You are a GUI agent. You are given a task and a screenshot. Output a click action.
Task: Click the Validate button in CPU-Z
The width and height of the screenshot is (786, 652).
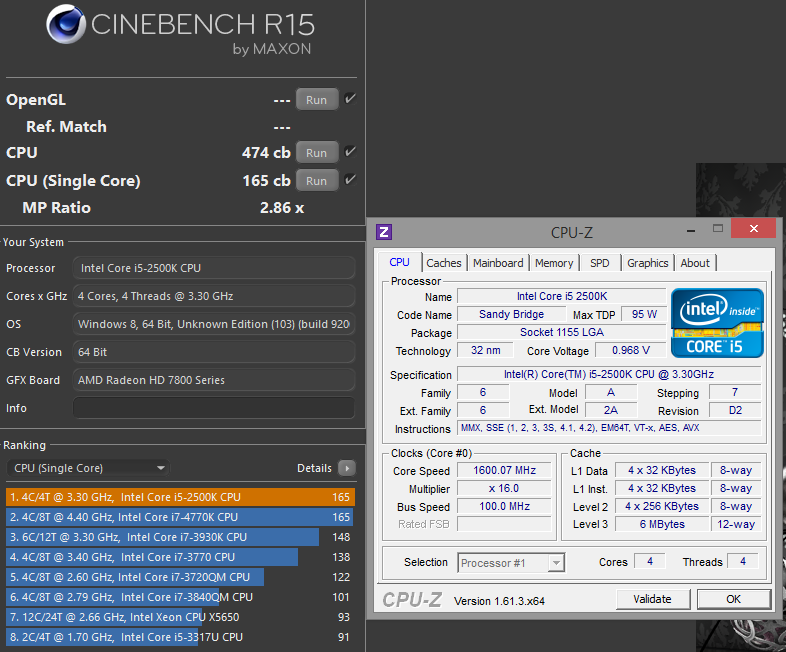[653, 599]
